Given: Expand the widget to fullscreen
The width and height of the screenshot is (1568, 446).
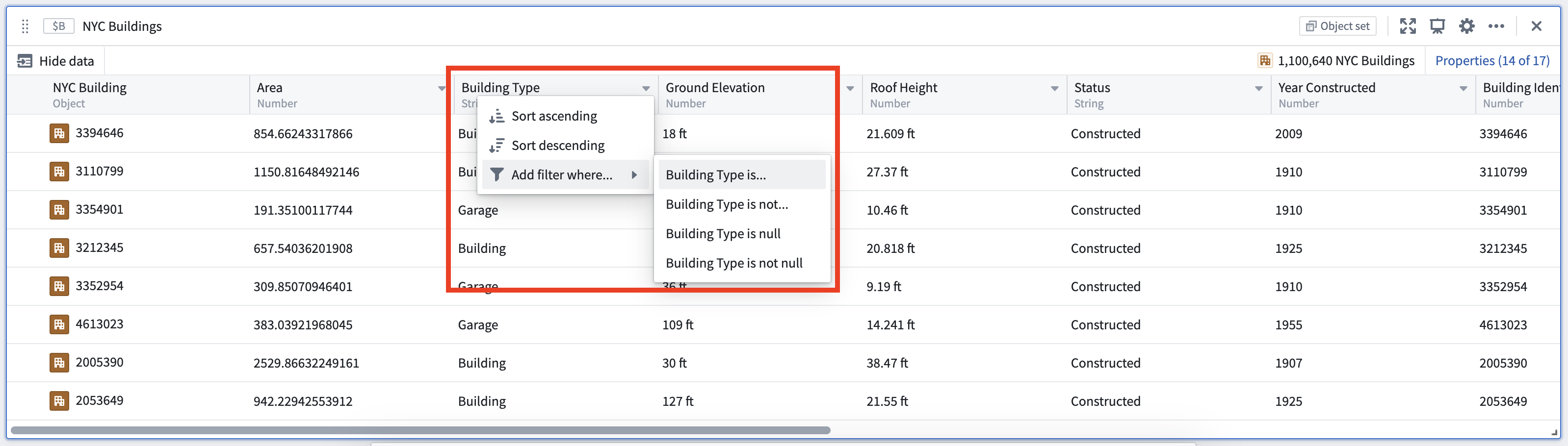Looking at the screenshot, I should point(1407,26).
